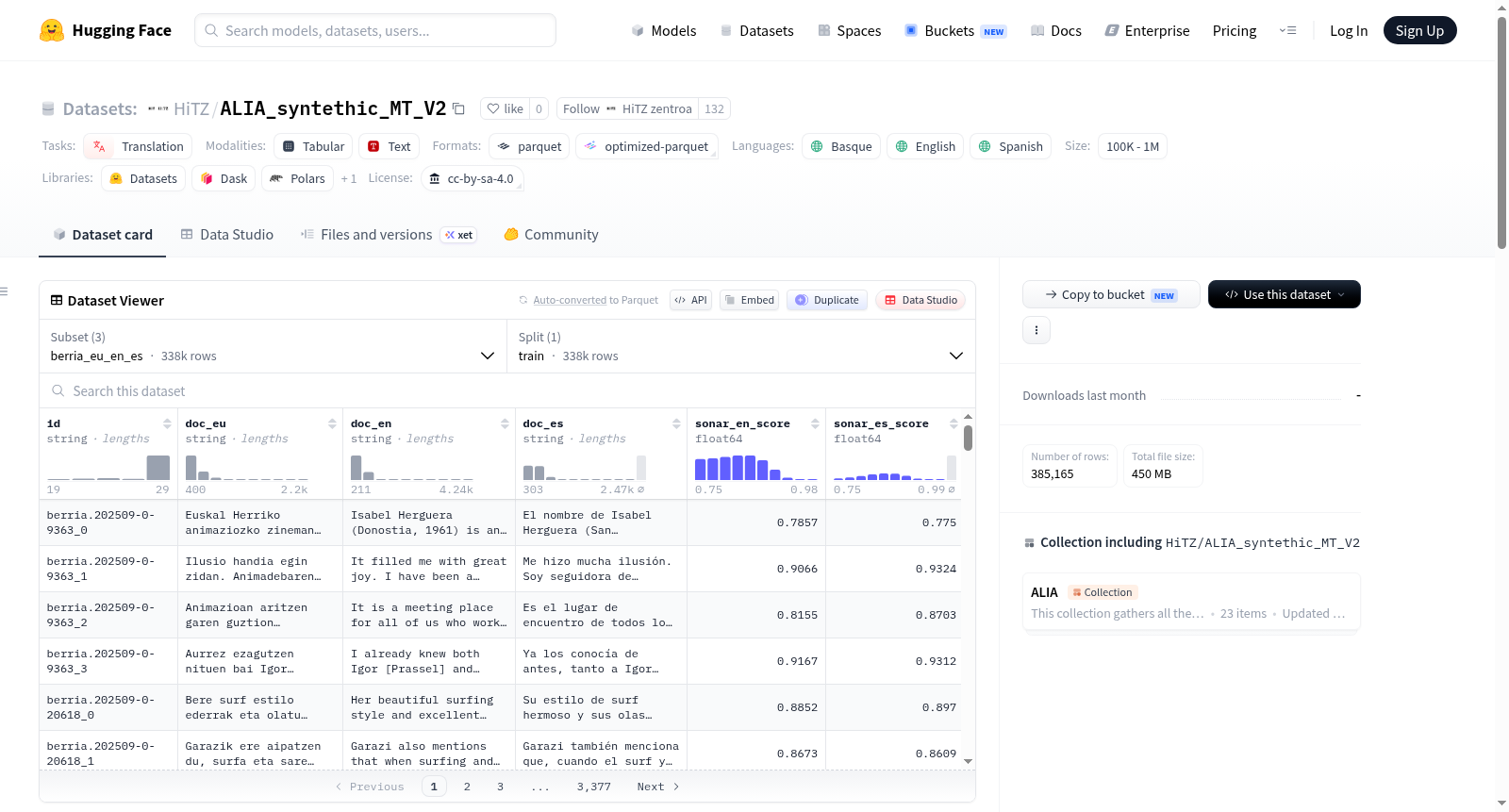Click the Hugging Face logo icon
1509x812 pixels.
52,30
